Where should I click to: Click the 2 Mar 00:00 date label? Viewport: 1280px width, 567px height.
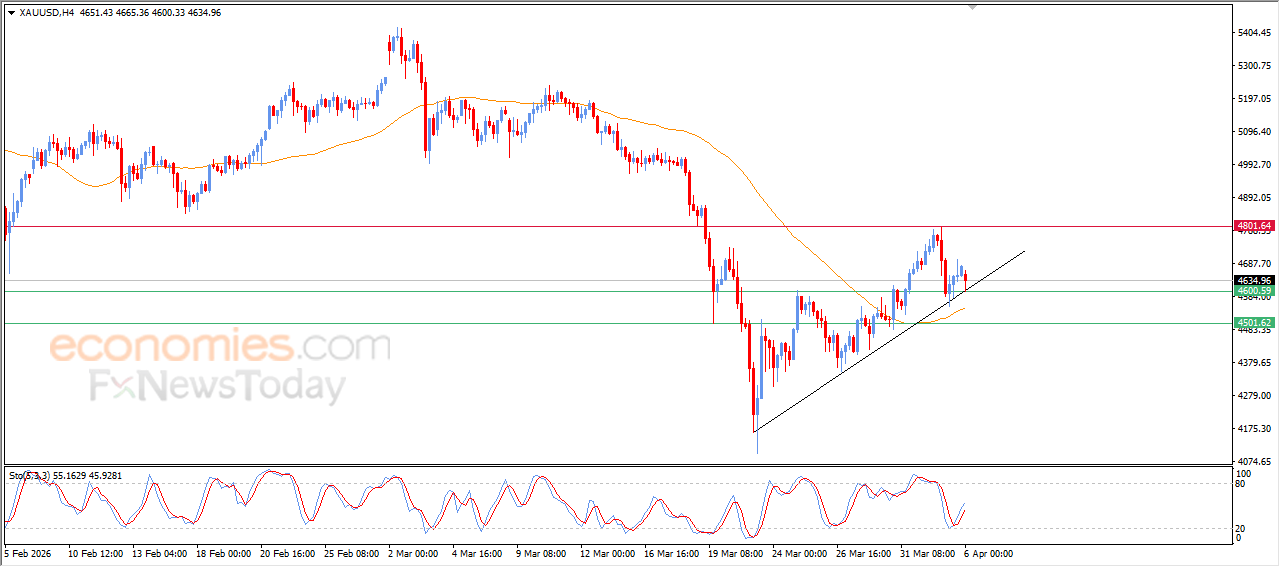pos(414,552)
